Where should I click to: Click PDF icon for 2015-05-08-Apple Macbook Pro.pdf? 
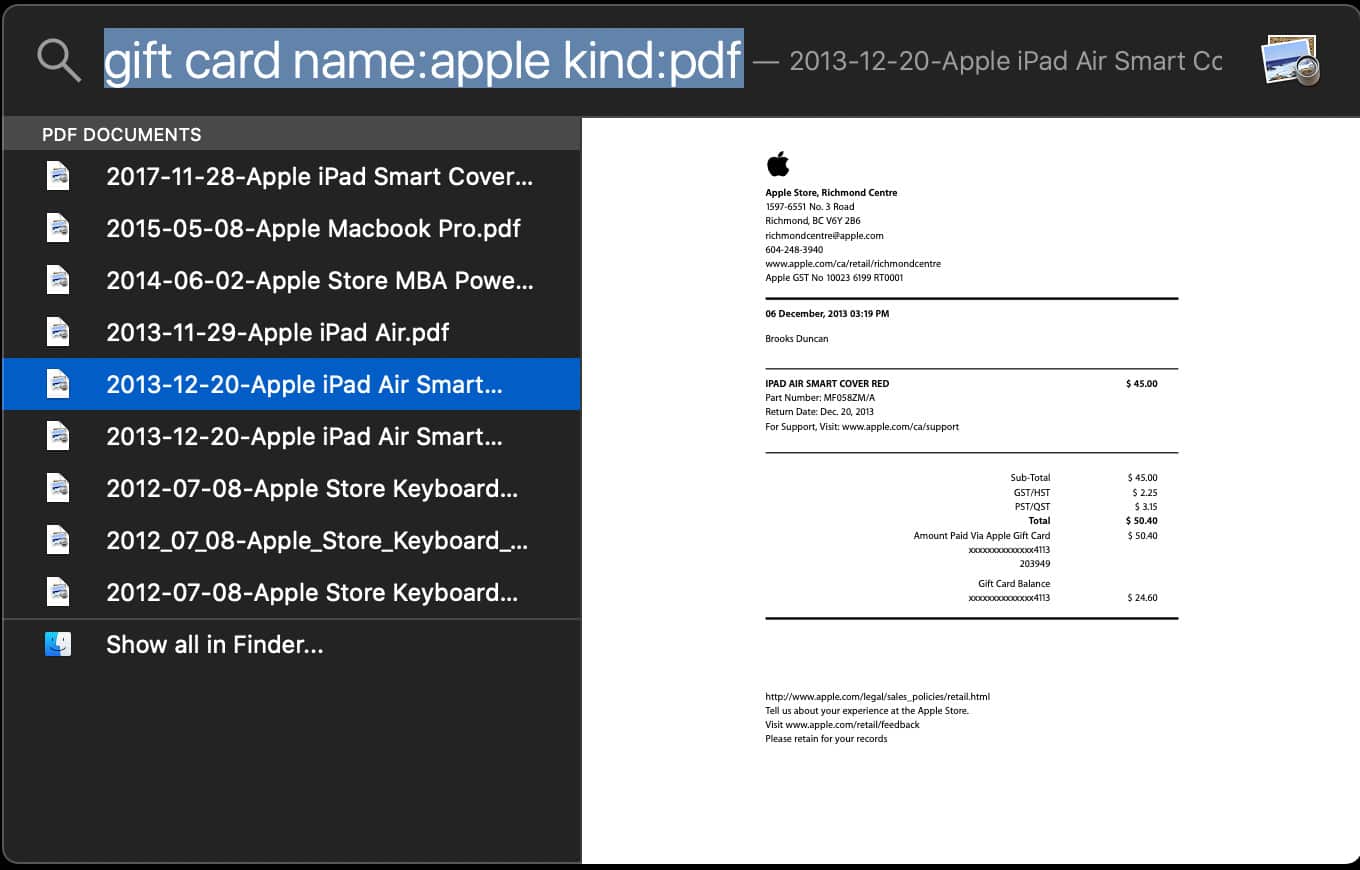coord(58,228)
